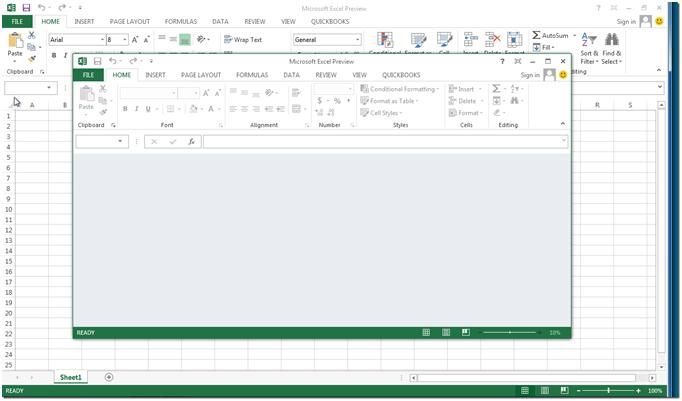Click the Sort & Filter icon
This screenshot has width=682, height=401.
(588, 40)
